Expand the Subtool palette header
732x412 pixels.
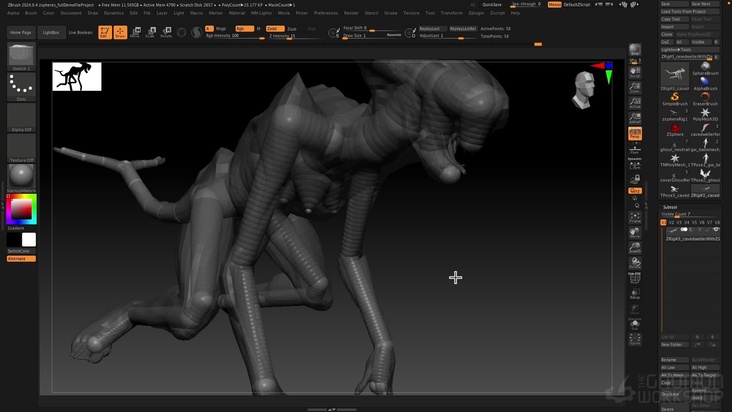(x=670, y=207)
